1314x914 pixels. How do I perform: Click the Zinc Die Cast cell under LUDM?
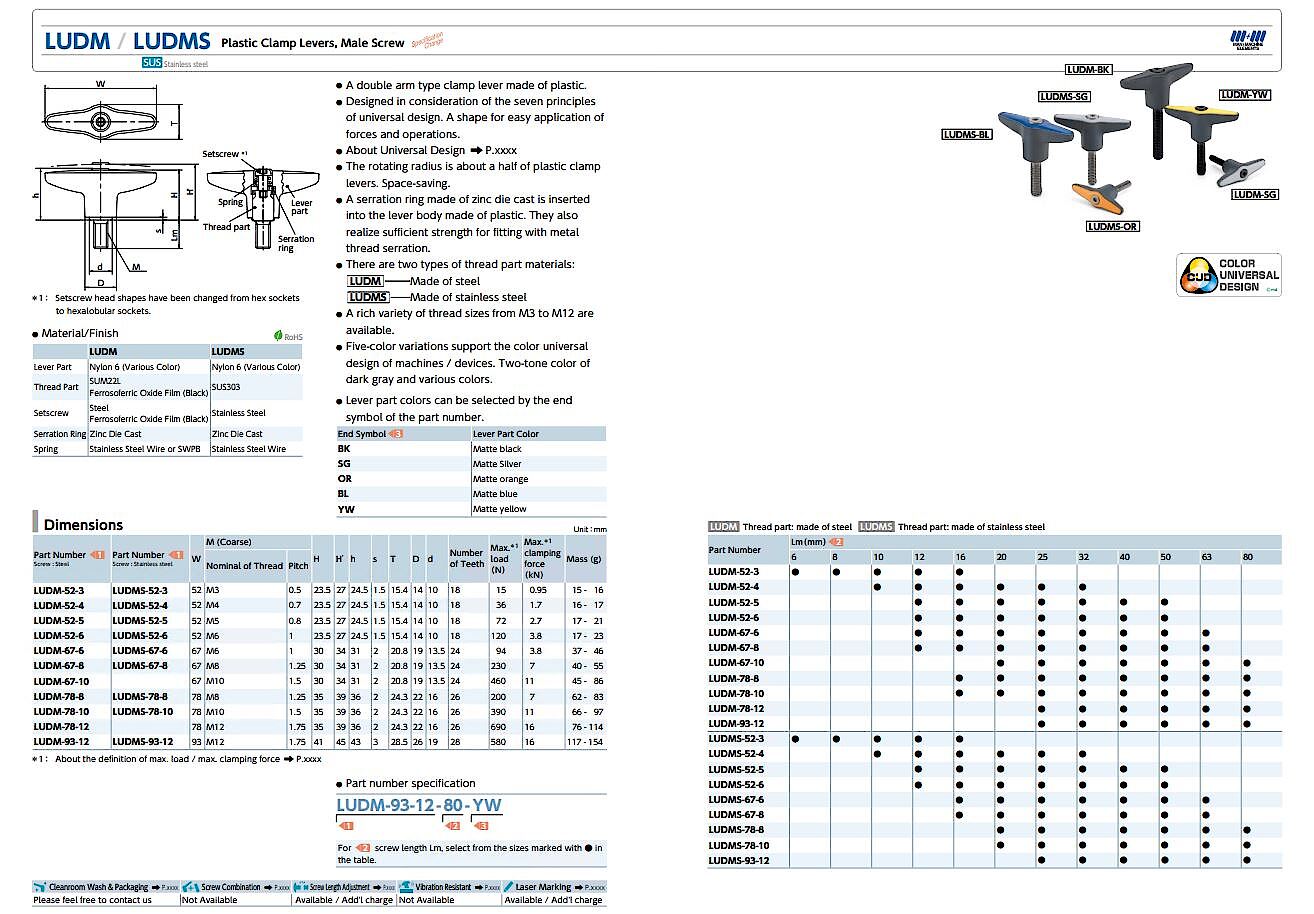coord(148,434)
